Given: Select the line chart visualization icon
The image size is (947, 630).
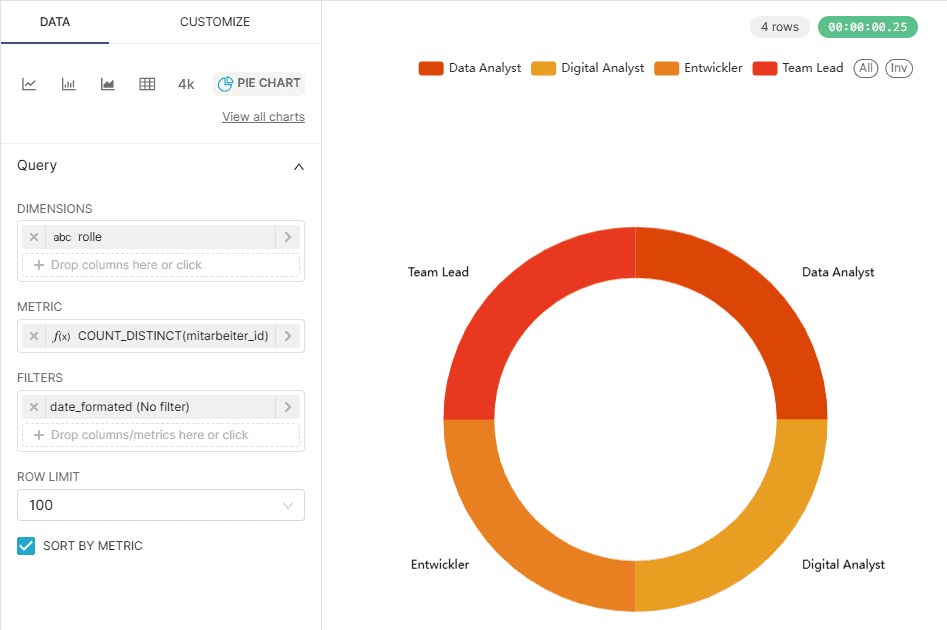Looking at the screenshot, I should point(30,84).
